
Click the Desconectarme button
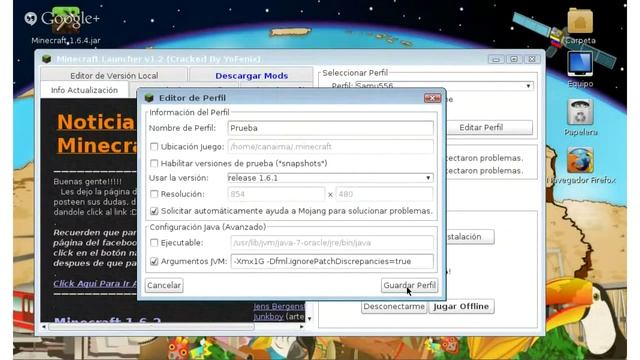(394, 307)
